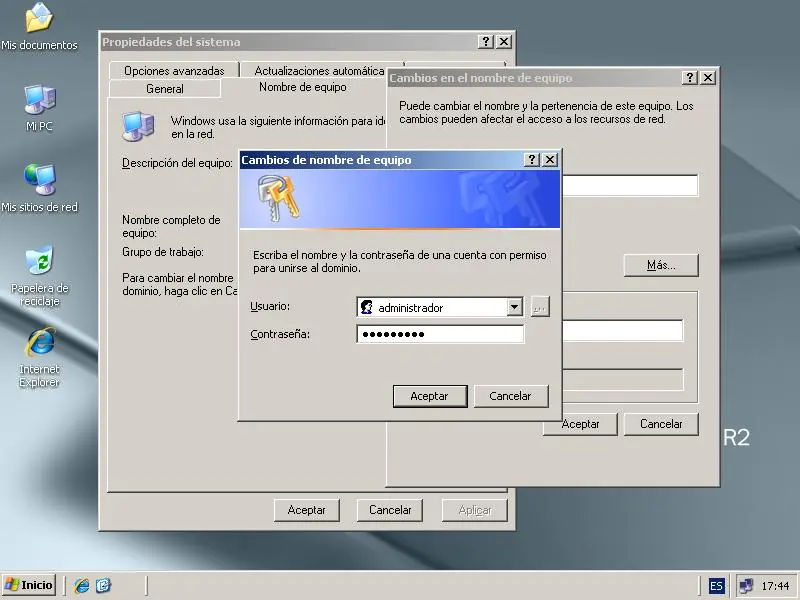Launch Internet Explorer from quick launch bar
The width and height of the screenshot is (800, 600).
tap(82, 585)
